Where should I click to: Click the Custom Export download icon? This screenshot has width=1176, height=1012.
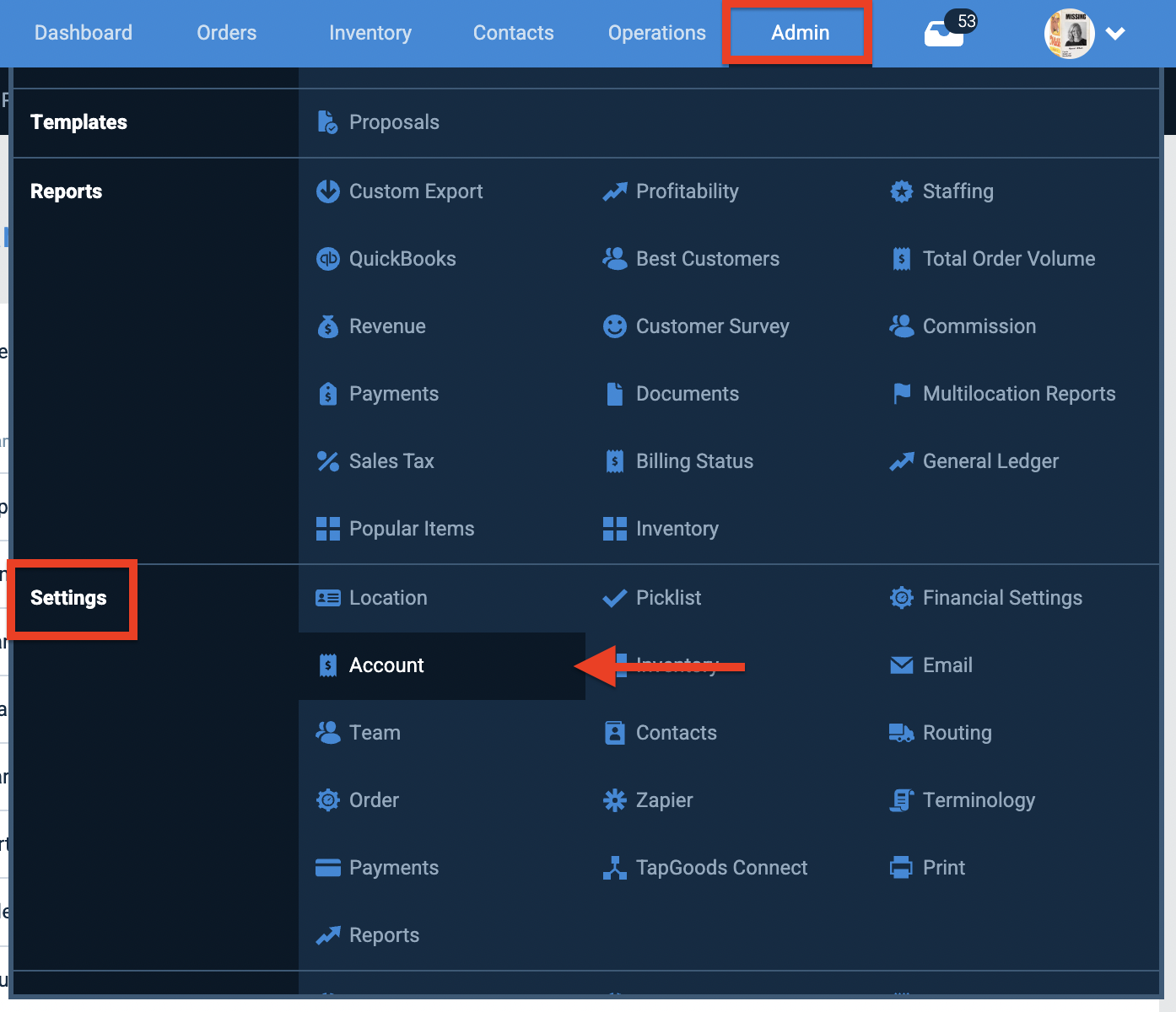327,191
